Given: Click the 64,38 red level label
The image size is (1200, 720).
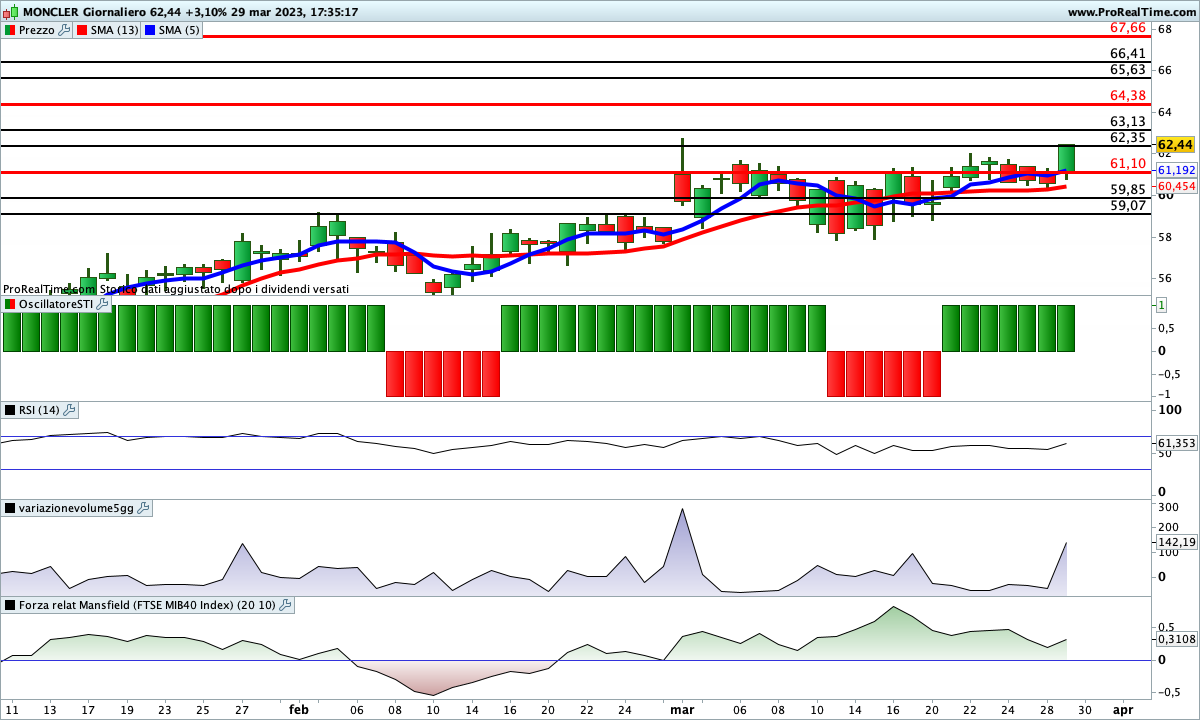Looking at the screenshot, I should click(1128, 95).
